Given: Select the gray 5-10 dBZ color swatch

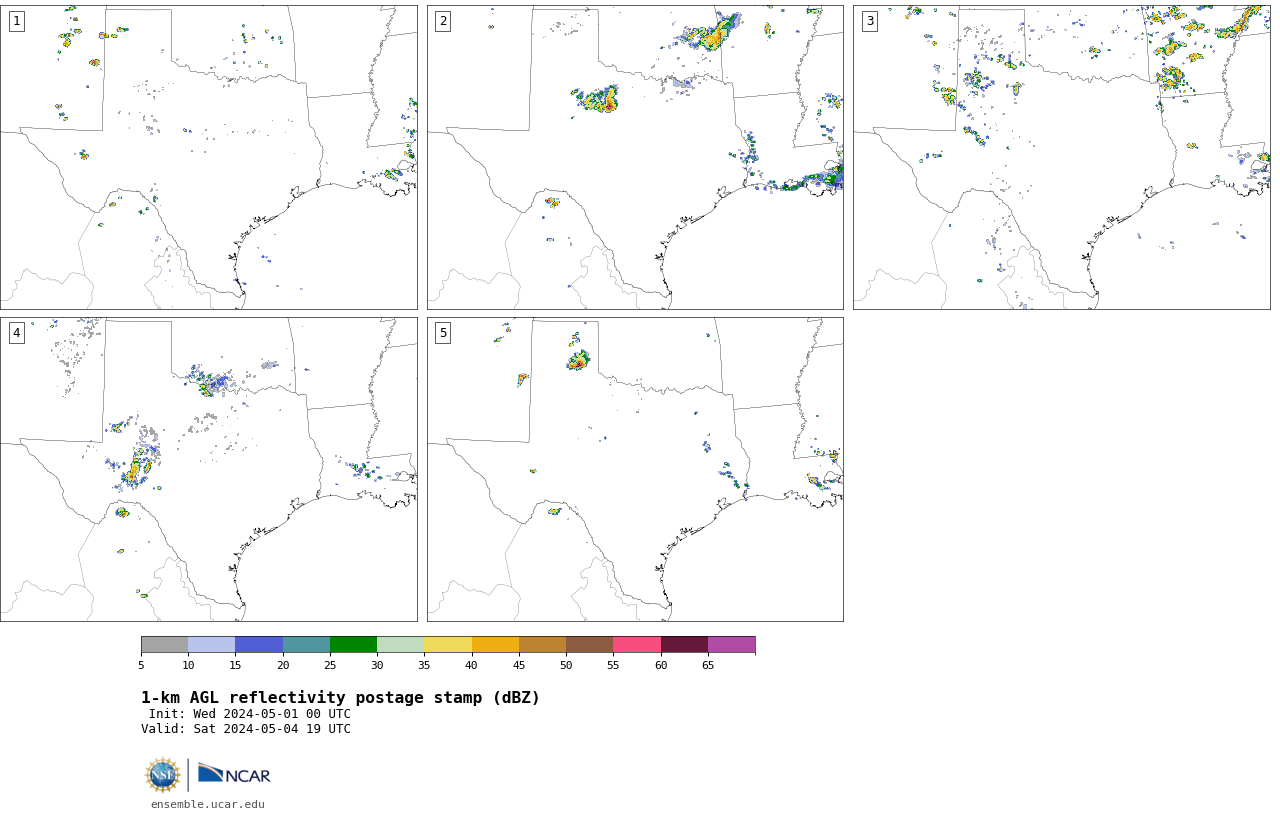Looking at the screenshot, I should (164, 644).
